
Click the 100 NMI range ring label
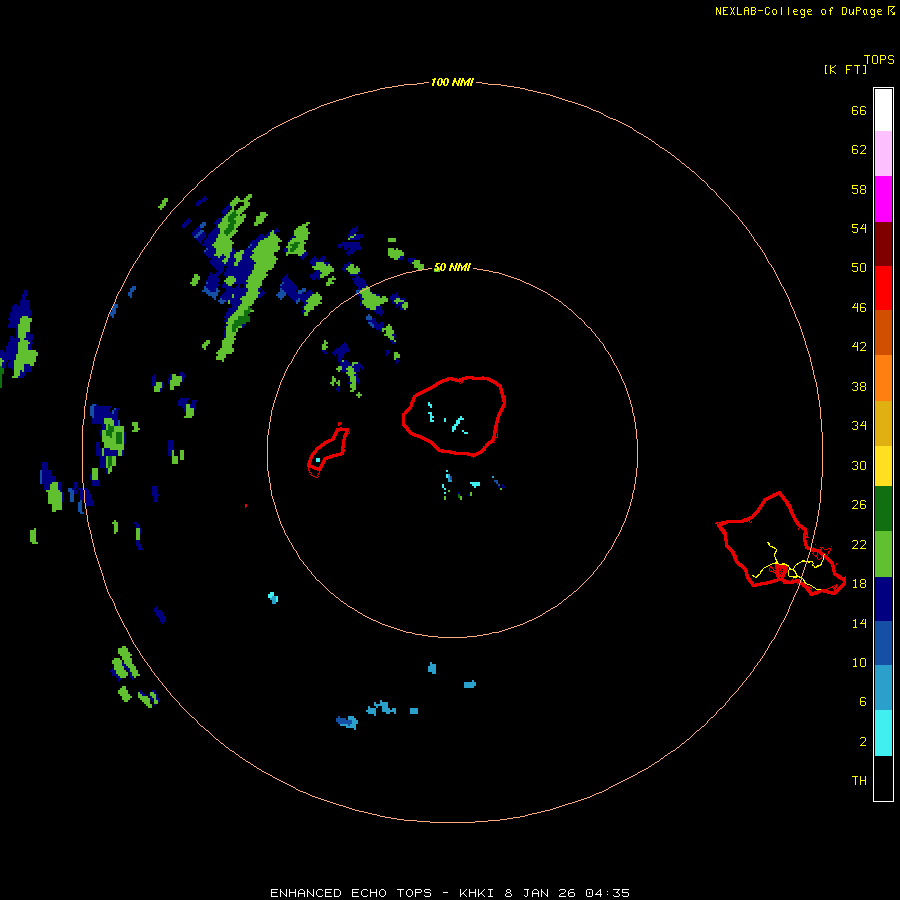coord(452,82)
